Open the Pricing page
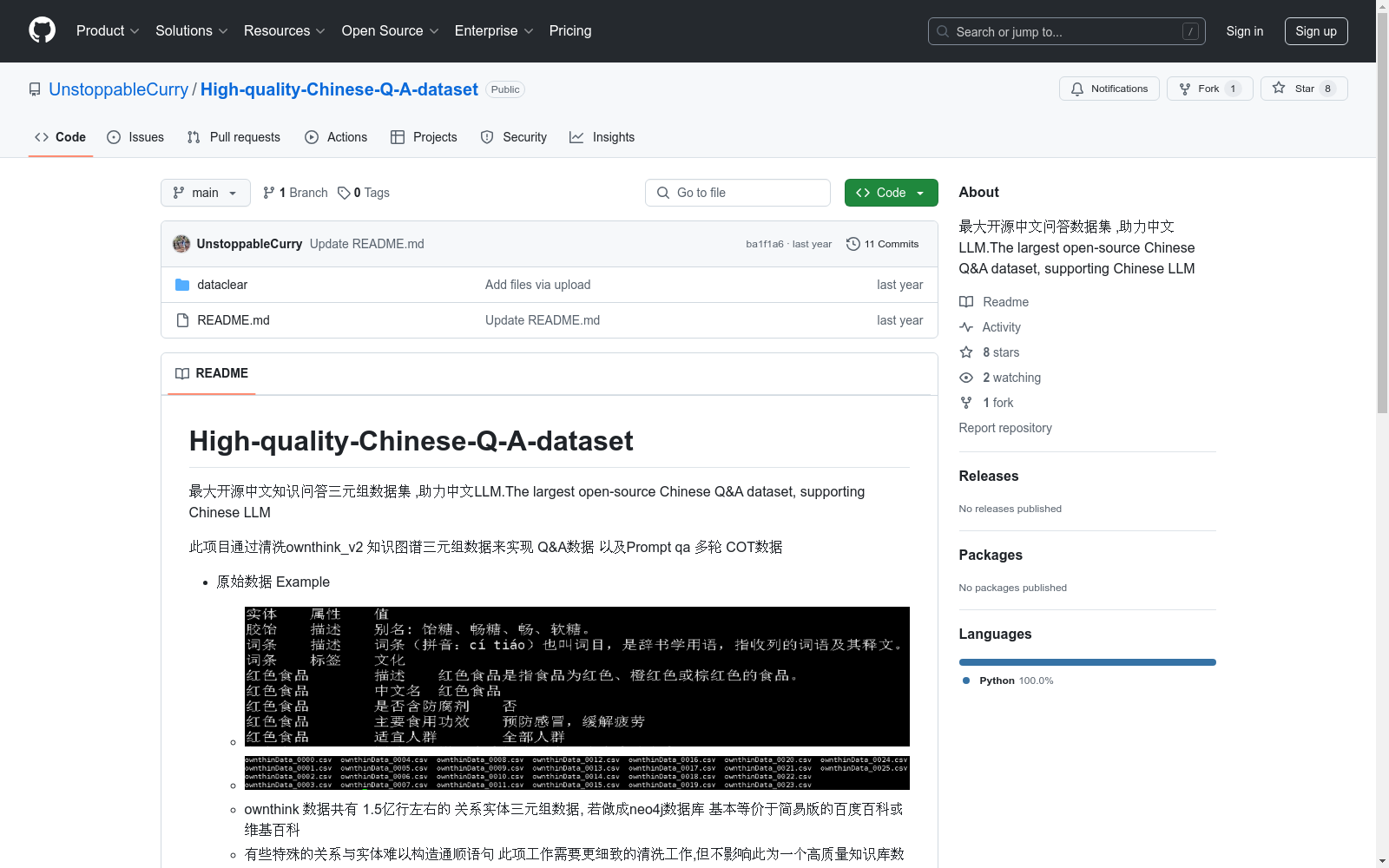Image resolution: width=1389 pixels, height=868 pixels. (570, 30)
